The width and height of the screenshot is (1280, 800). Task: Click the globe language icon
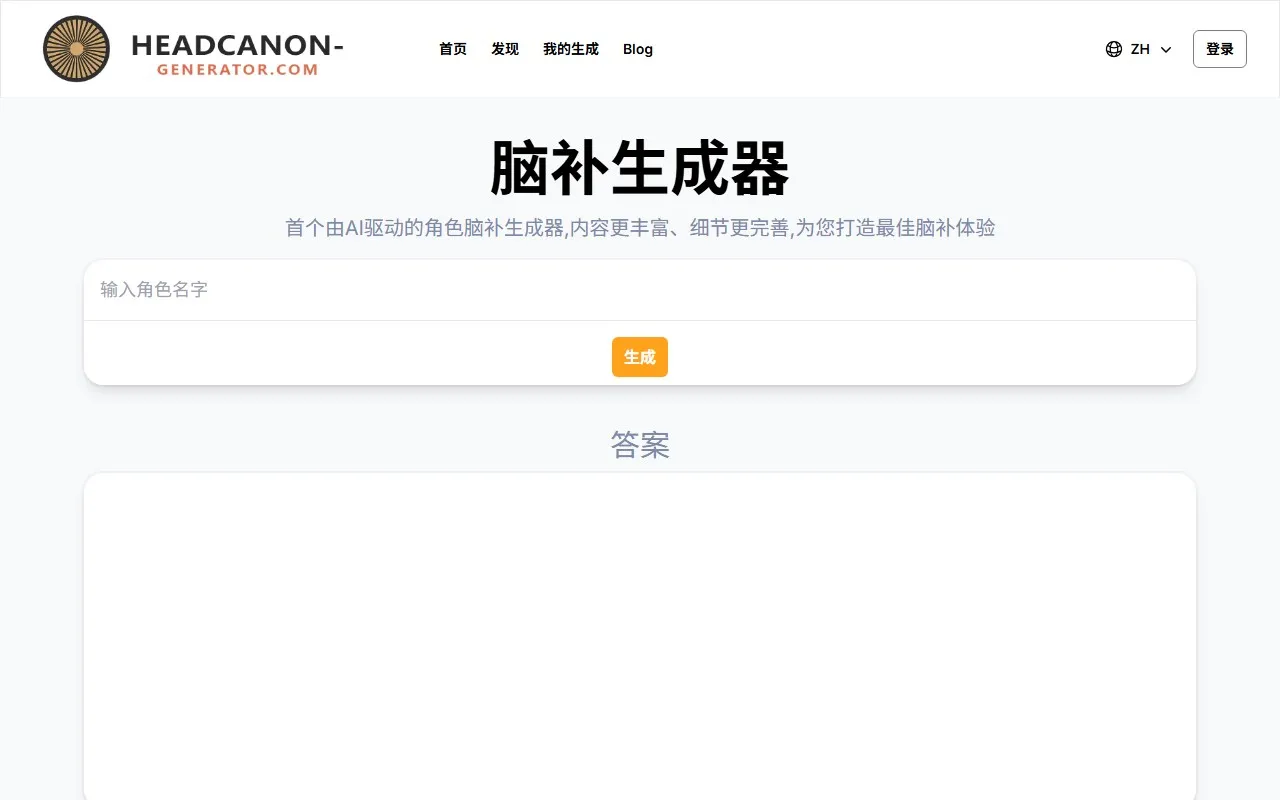[1114, 49]
